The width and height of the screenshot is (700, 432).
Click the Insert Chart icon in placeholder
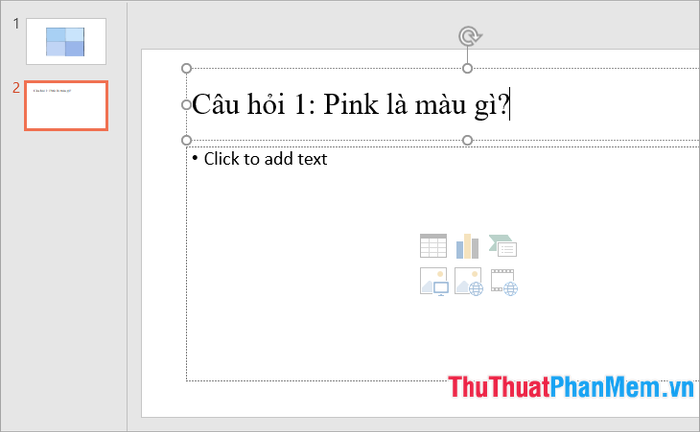[x=467, y=246]
